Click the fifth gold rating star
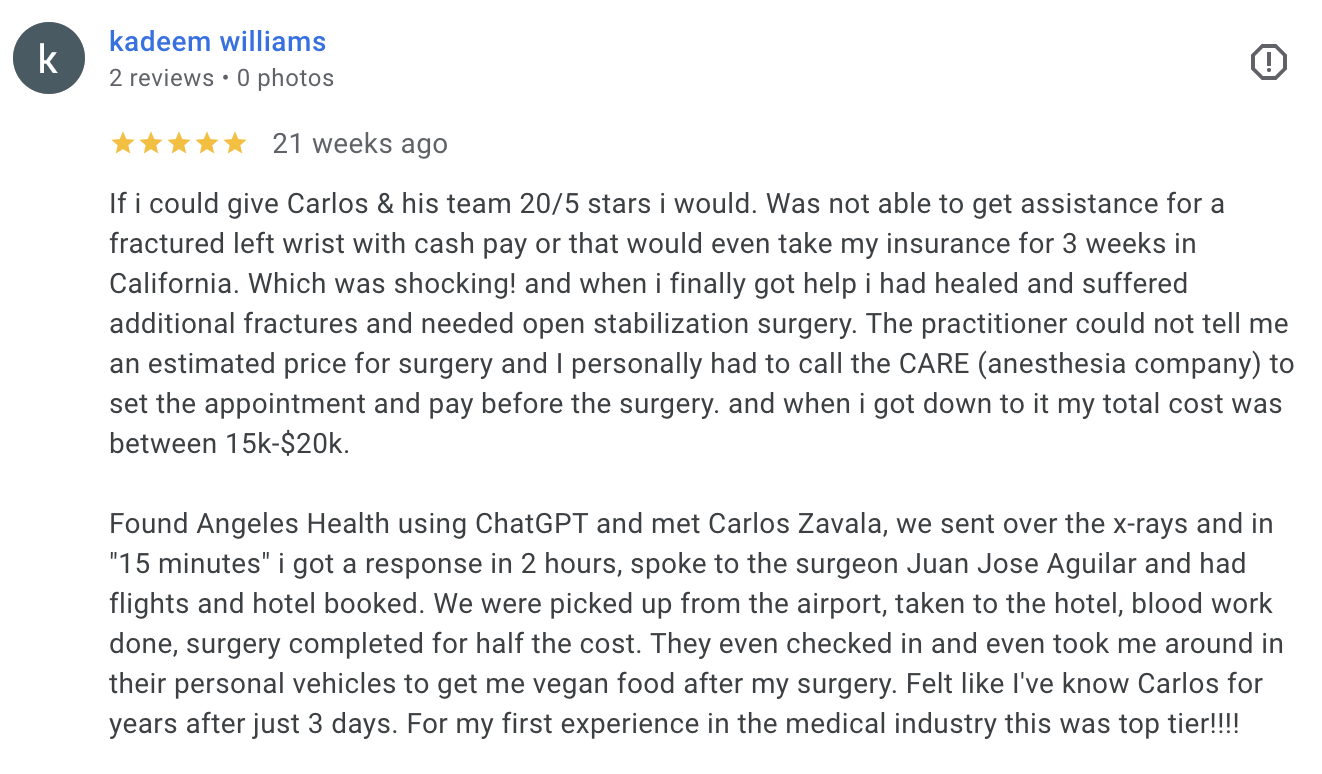This screenshot has width=1322, height=774. (235, 144)
